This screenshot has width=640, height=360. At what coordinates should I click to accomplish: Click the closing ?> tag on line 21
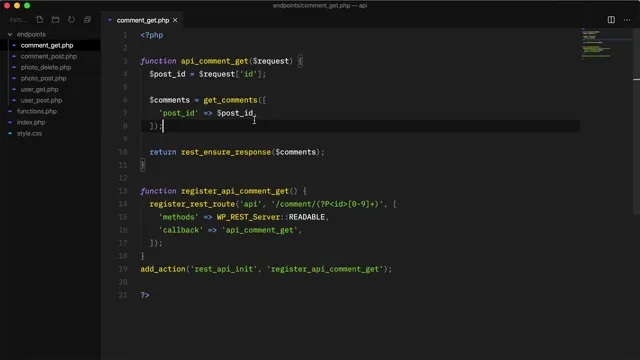pyautogui.click(x=145, y=295)
